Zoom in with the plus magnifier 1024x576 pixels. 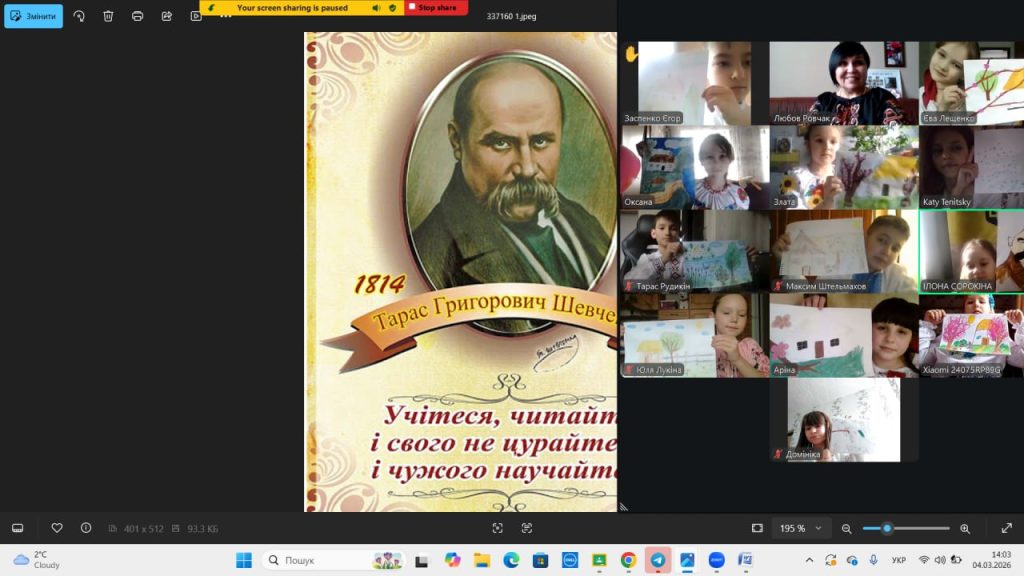pos(965,528)
